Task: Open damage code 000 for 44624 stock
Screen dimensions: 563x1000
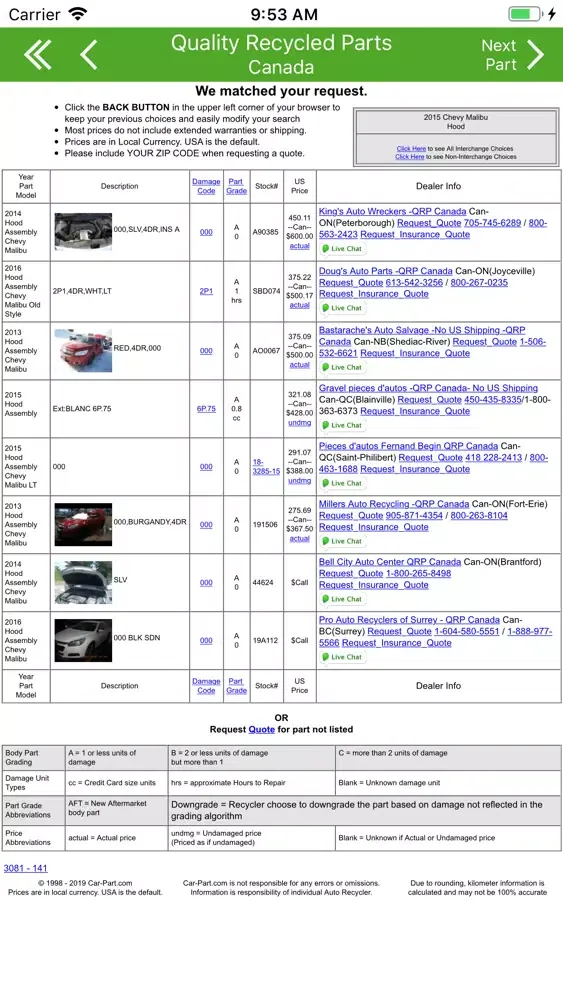Action: click(206, 583)
